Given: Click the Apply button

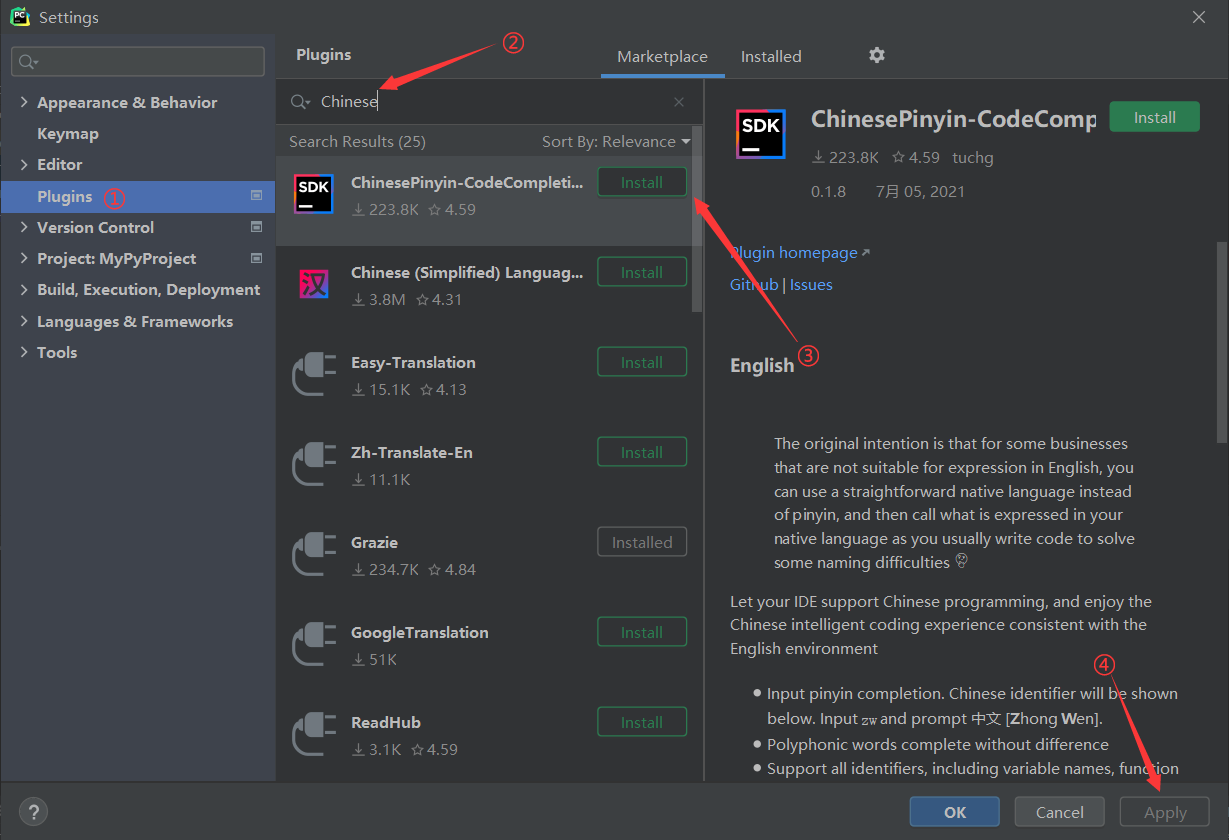Looking at the screenshot, I should (x=1165, y=812).
